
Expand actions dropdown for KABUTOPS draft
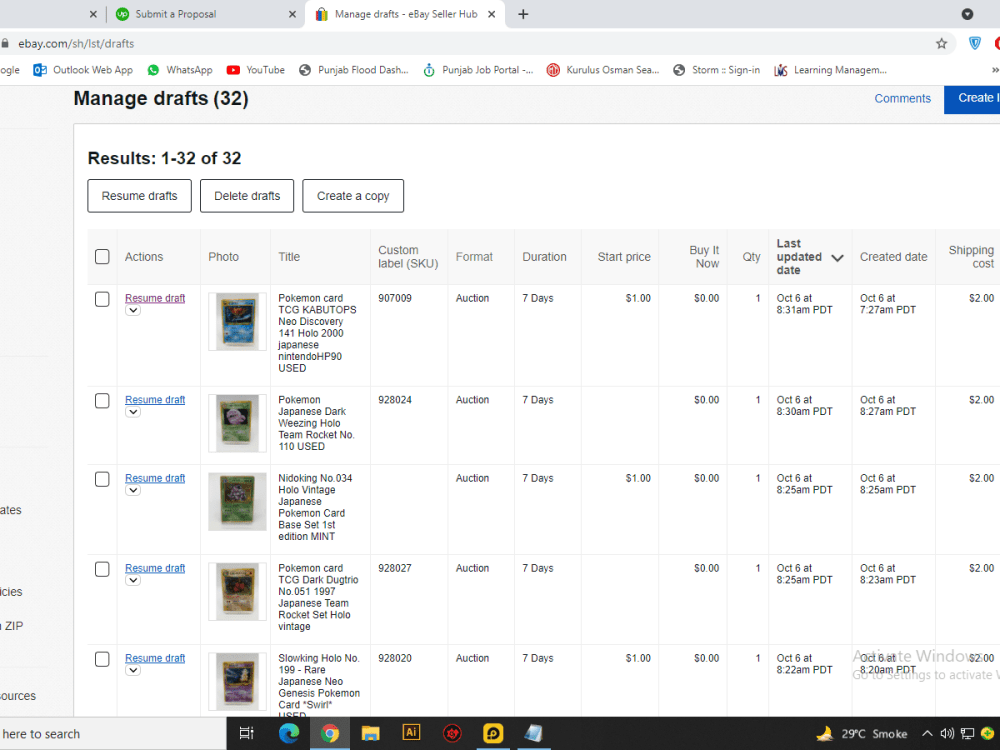pos(133,311)
